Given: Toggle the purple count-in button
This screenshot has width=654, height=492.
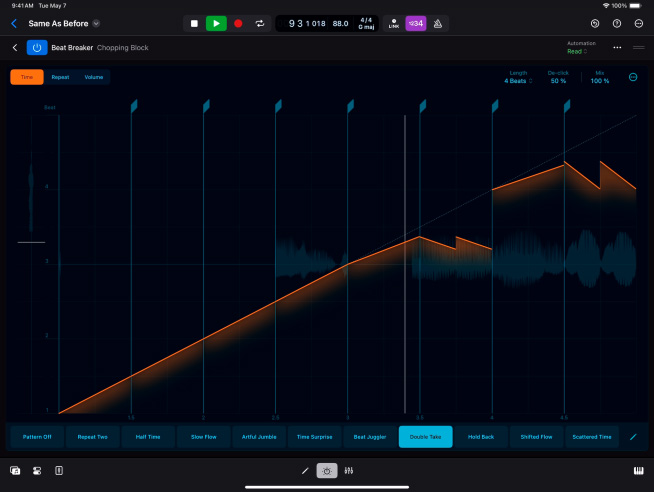Looking at the screenshot, I should [x=415, y=23].
